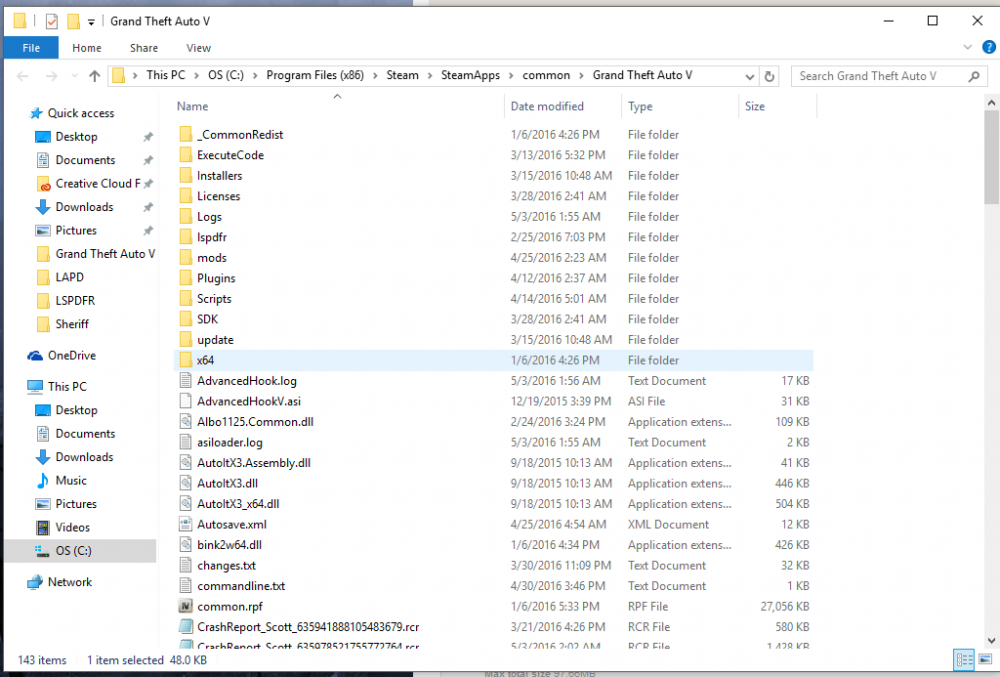Open Customize Quick Access Toolbar dropdown
Image resolution: width=1000 pixels, height=677 pixels.
[x=91, y=22]
